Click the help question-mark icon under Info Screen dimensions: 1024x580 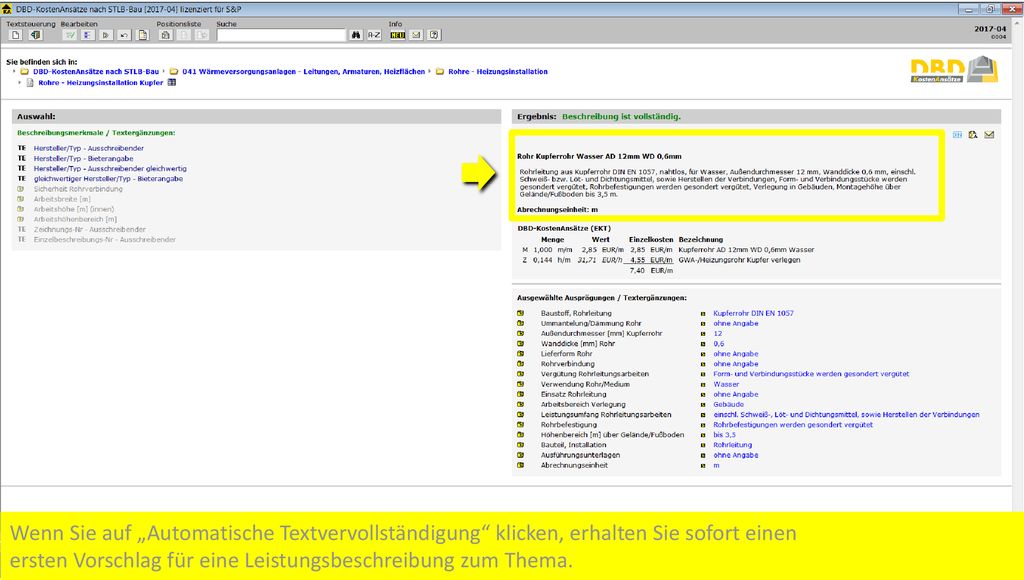tap(434, 35)
